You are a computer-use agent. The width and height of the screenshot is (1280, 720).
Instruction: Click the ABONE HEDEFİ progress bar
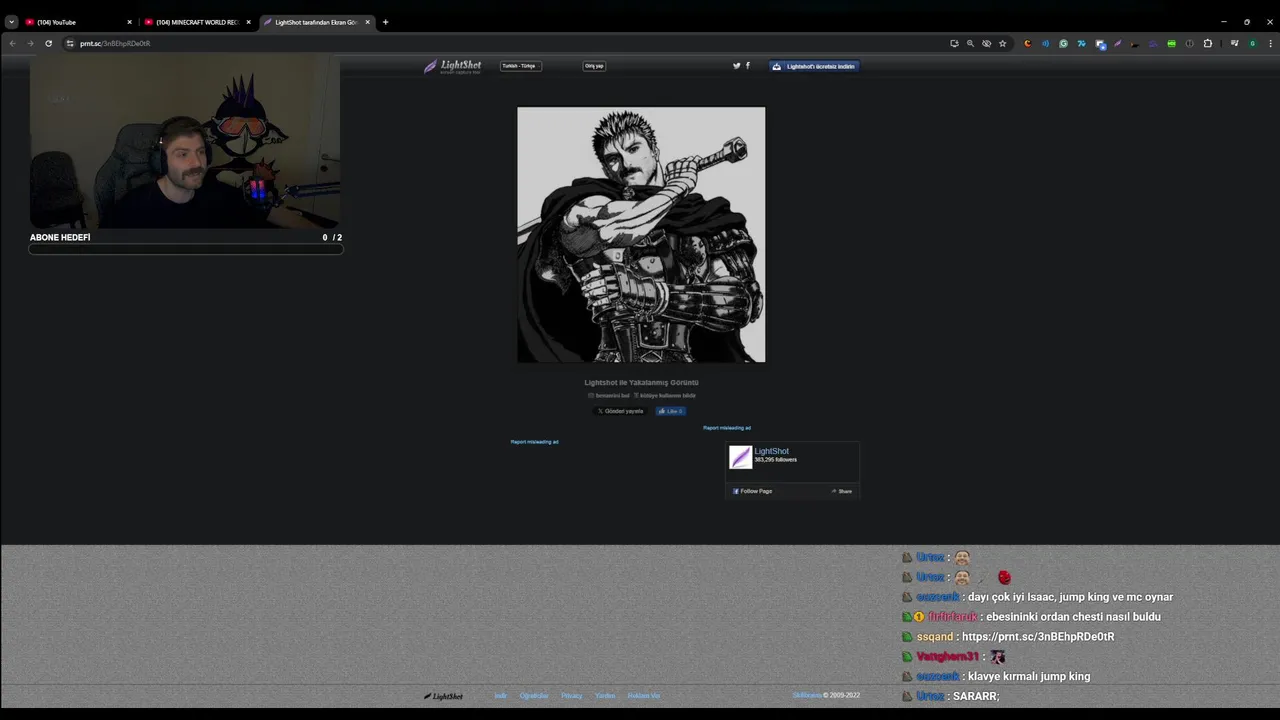tap(186, 249)
